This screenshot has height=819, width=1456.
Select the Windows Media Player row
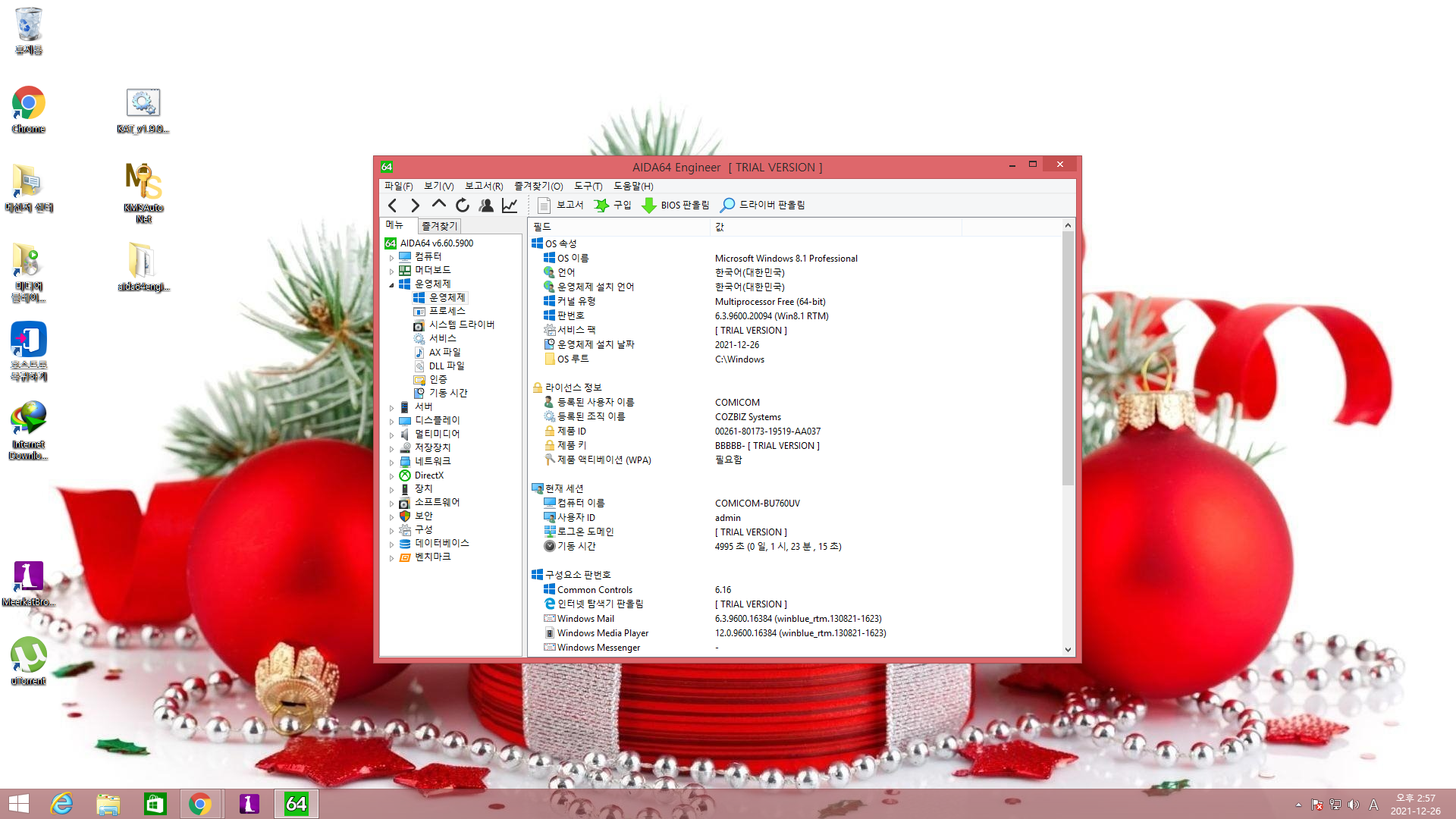[796, 633]
